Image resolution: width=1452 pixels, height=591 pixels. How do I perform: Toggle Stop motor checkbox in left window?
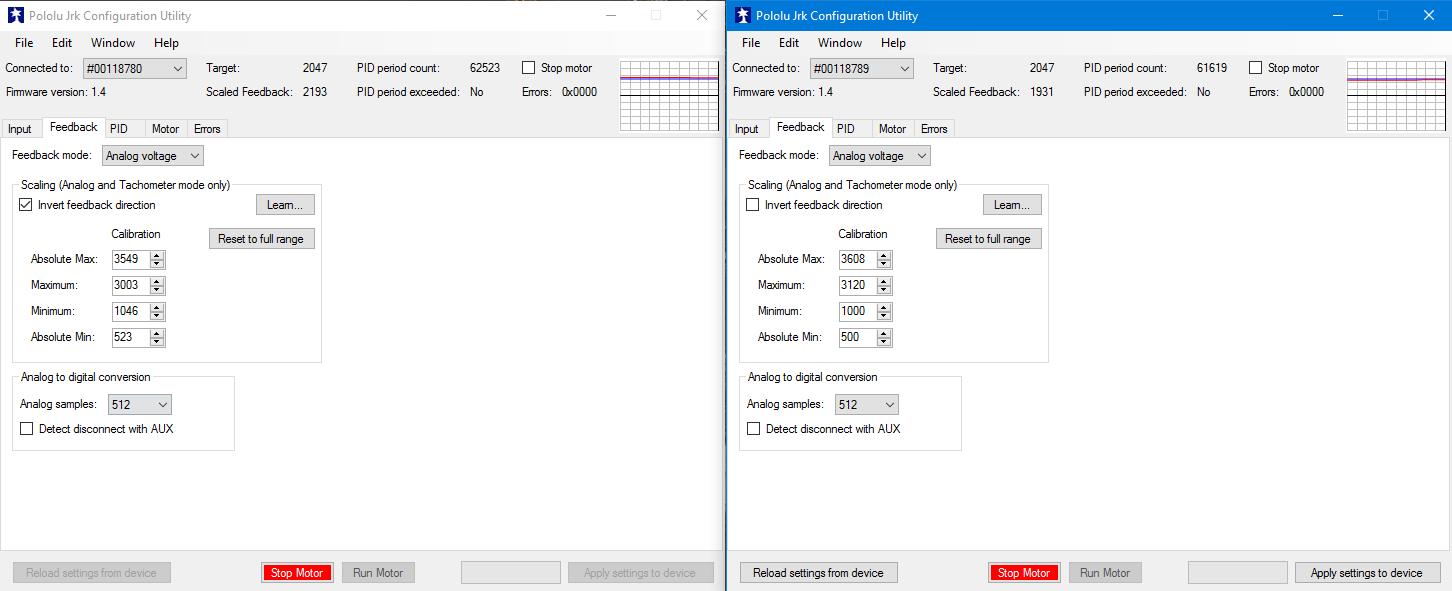(x=529, y=68)
